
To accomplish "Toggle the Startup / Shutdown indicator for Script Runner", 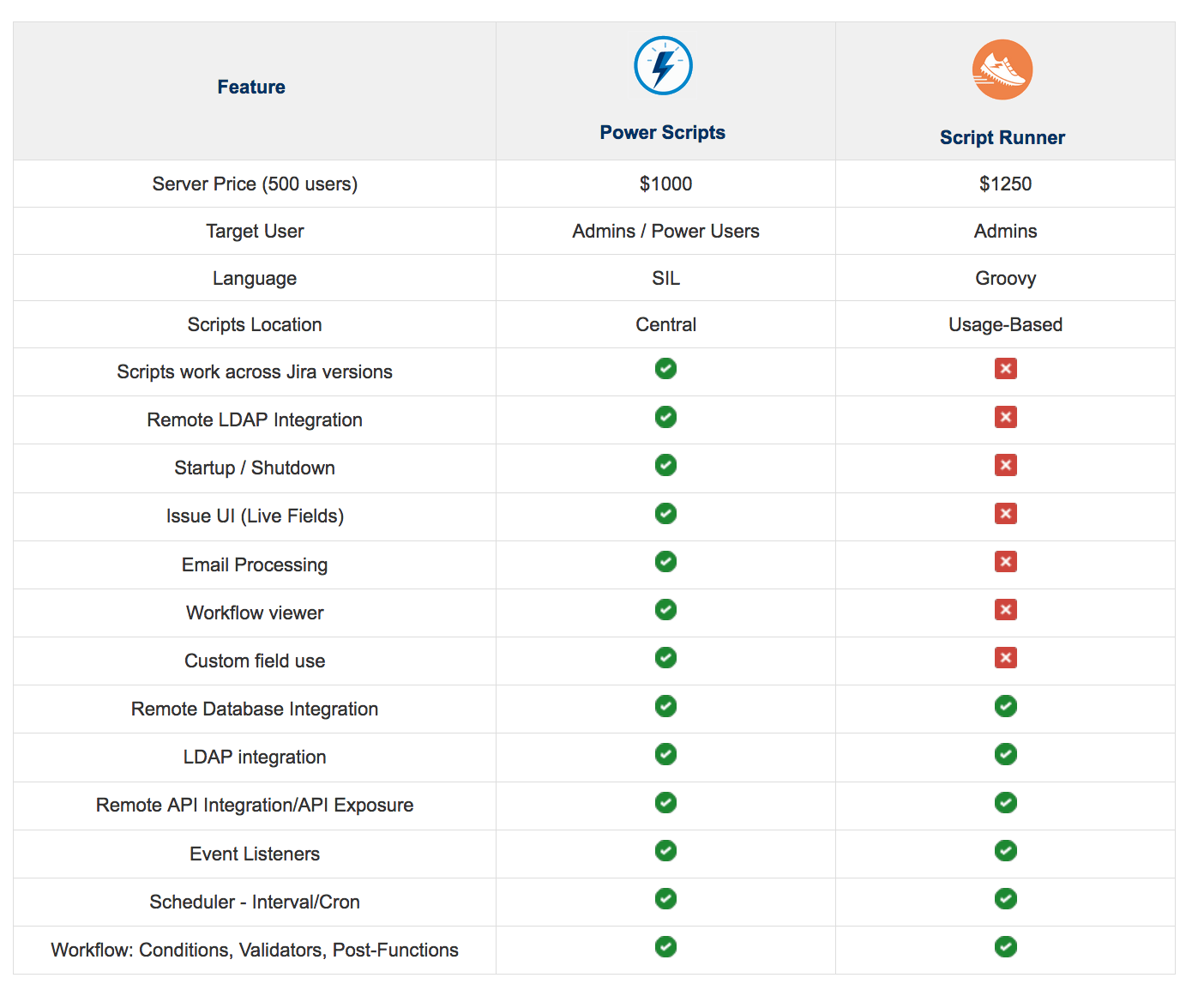I will [x=1005, y=465].
